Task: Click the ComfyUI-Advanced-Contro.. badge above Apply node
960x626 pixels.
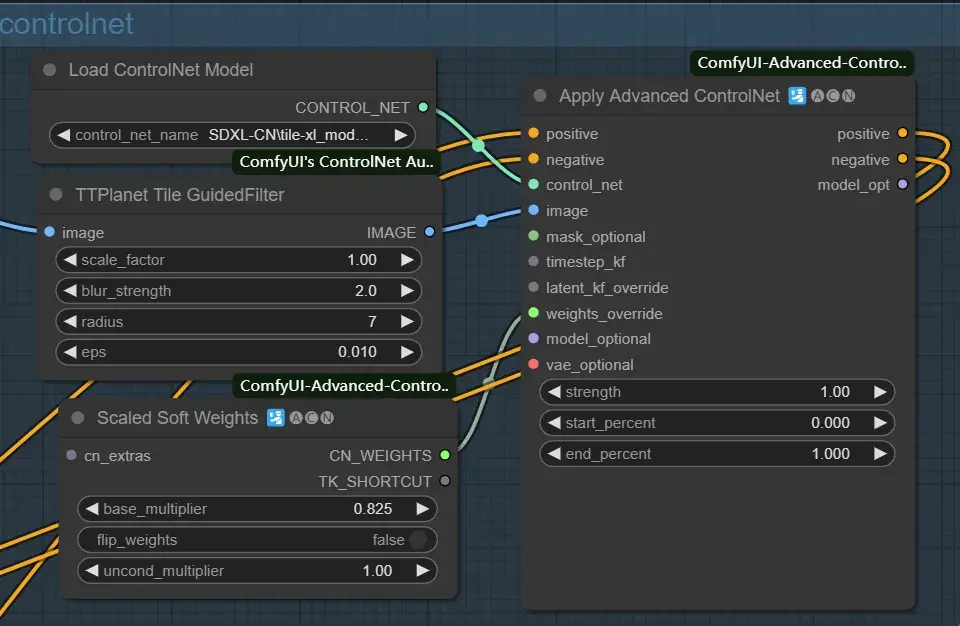Action: [802, 63]
